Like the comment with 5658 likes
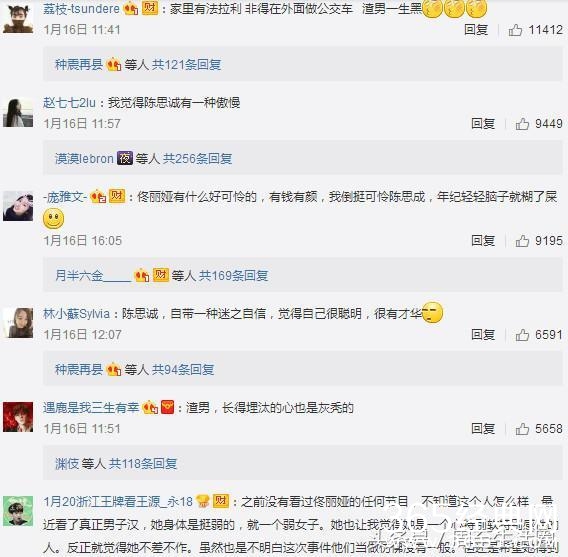The image size is (568, 557). pyautogui.click(x=522, y=429)
